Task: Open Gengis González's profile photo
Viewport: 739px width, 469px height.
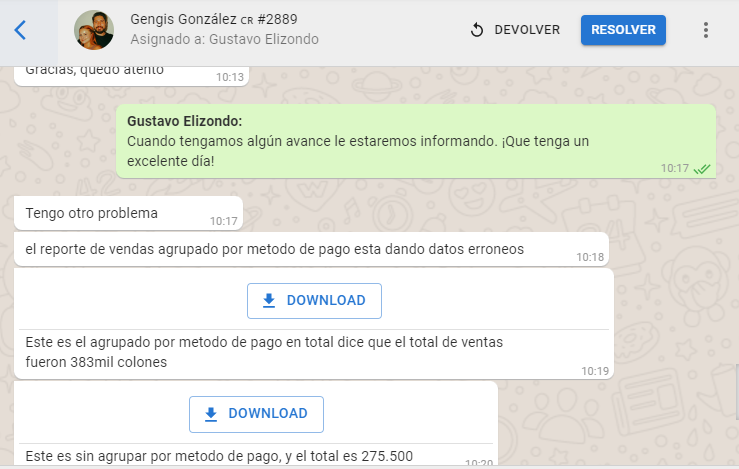Action: (94, 30)
